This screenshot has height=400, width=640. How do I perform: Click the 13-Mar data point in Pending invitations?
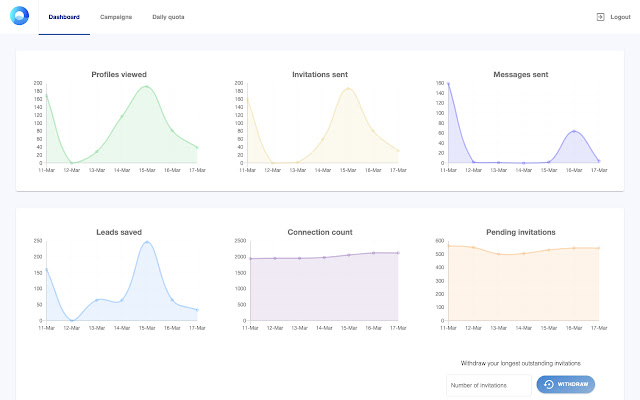tap(498, 254)
